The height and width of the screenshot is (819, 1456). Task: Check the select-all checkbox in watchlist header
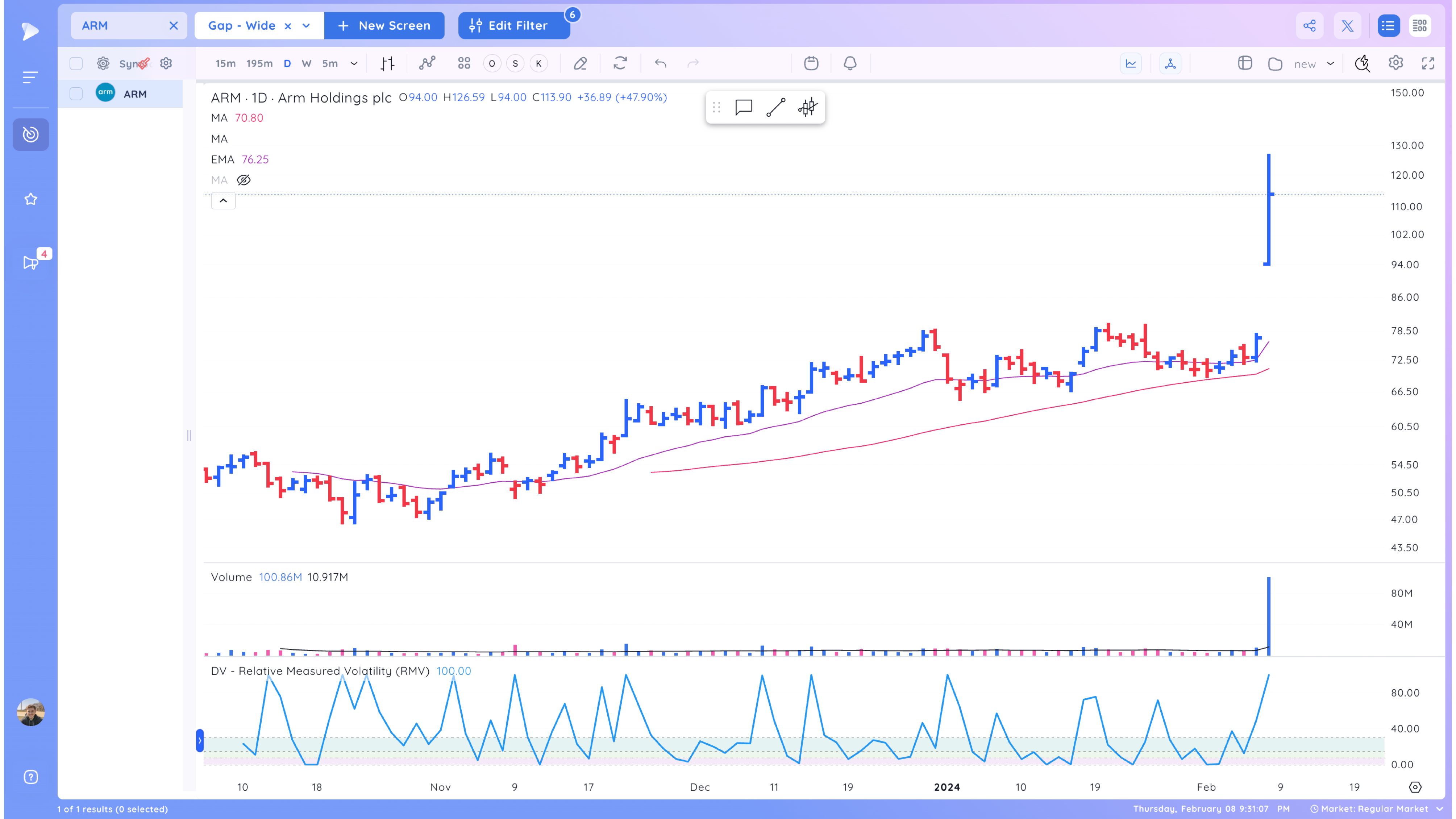(76, 63)
